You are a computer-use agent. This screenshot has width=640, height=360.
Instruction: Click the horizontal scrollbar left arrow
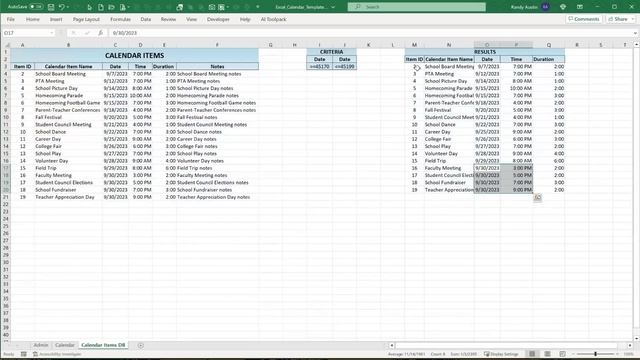click(x=392, y=345)
